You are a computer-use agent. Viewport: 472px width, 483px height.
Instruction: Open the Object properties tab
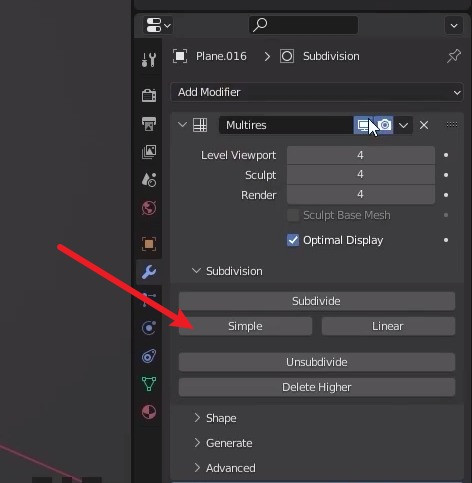tap(149, 244)
